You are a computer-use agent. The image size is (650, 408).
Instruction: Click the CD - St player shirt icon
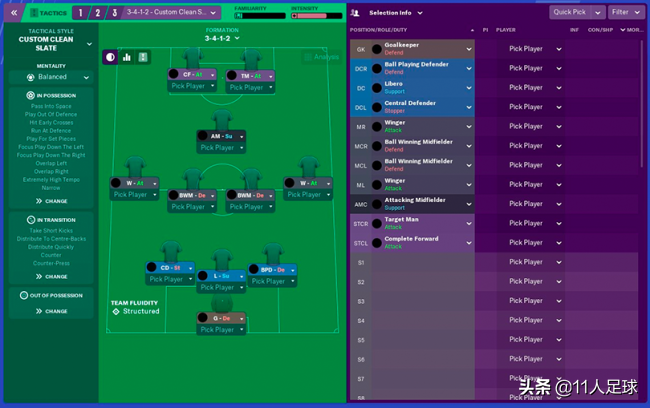171,252
